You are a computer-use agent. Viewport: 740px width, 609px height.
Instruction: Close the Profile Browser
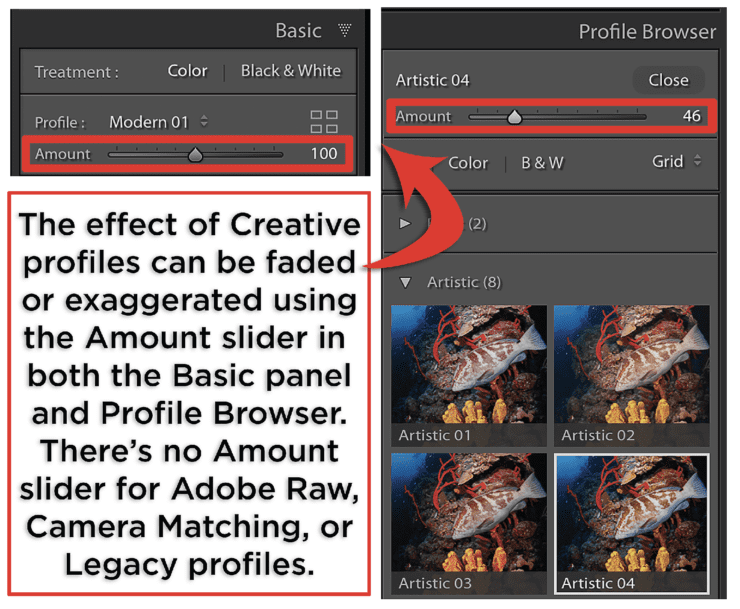[668, 80]
